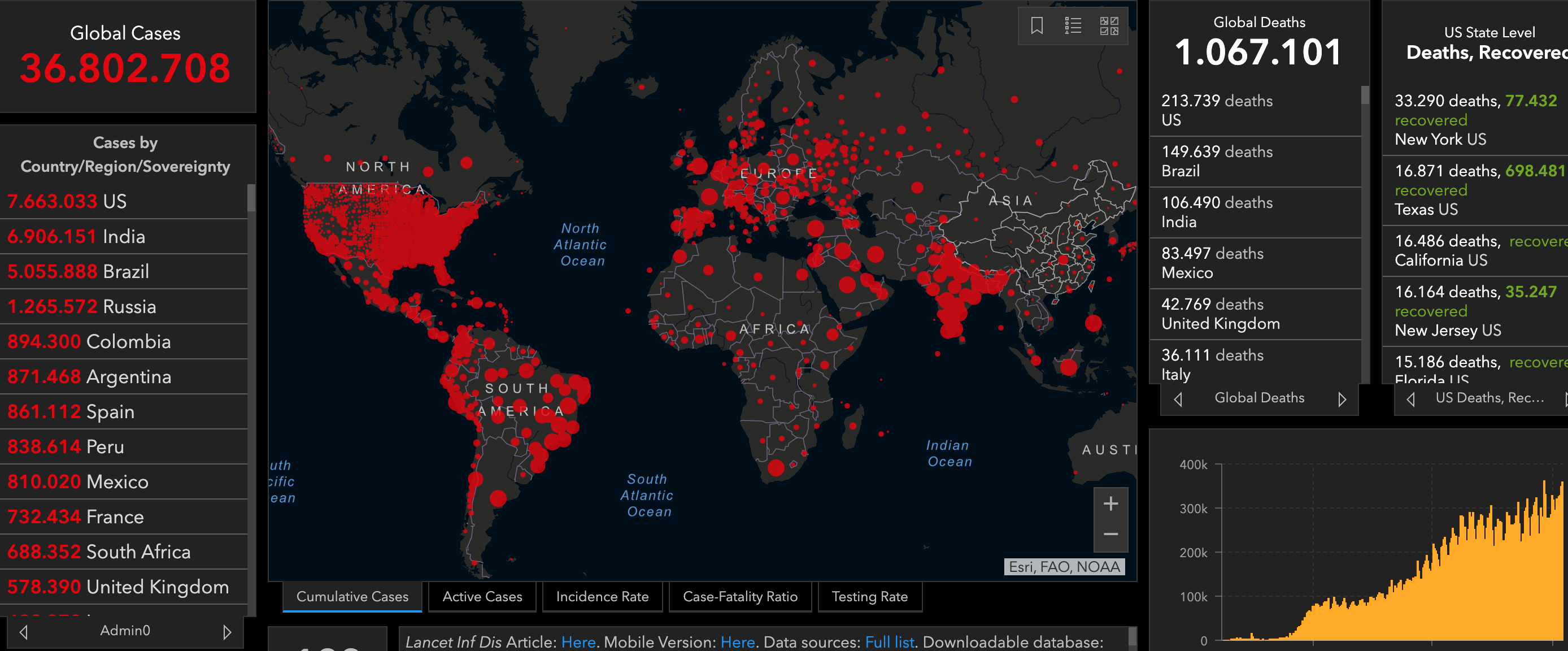
Task: Click left arrow beside Global Deaths pager
Action: [x=1178, y=399]
